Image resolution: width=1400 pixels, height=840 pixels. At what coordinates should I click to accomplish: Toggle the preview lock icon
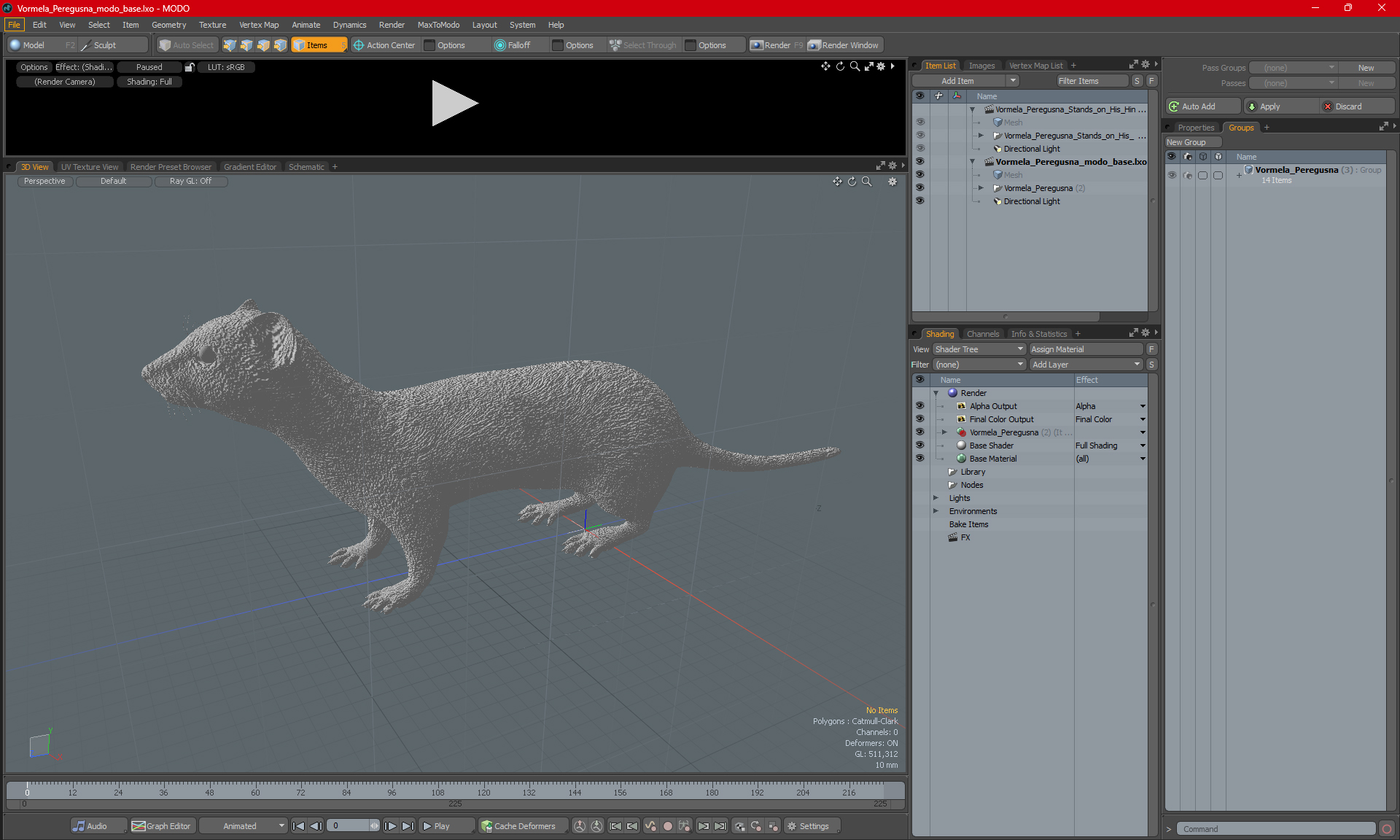pos(190,67)
